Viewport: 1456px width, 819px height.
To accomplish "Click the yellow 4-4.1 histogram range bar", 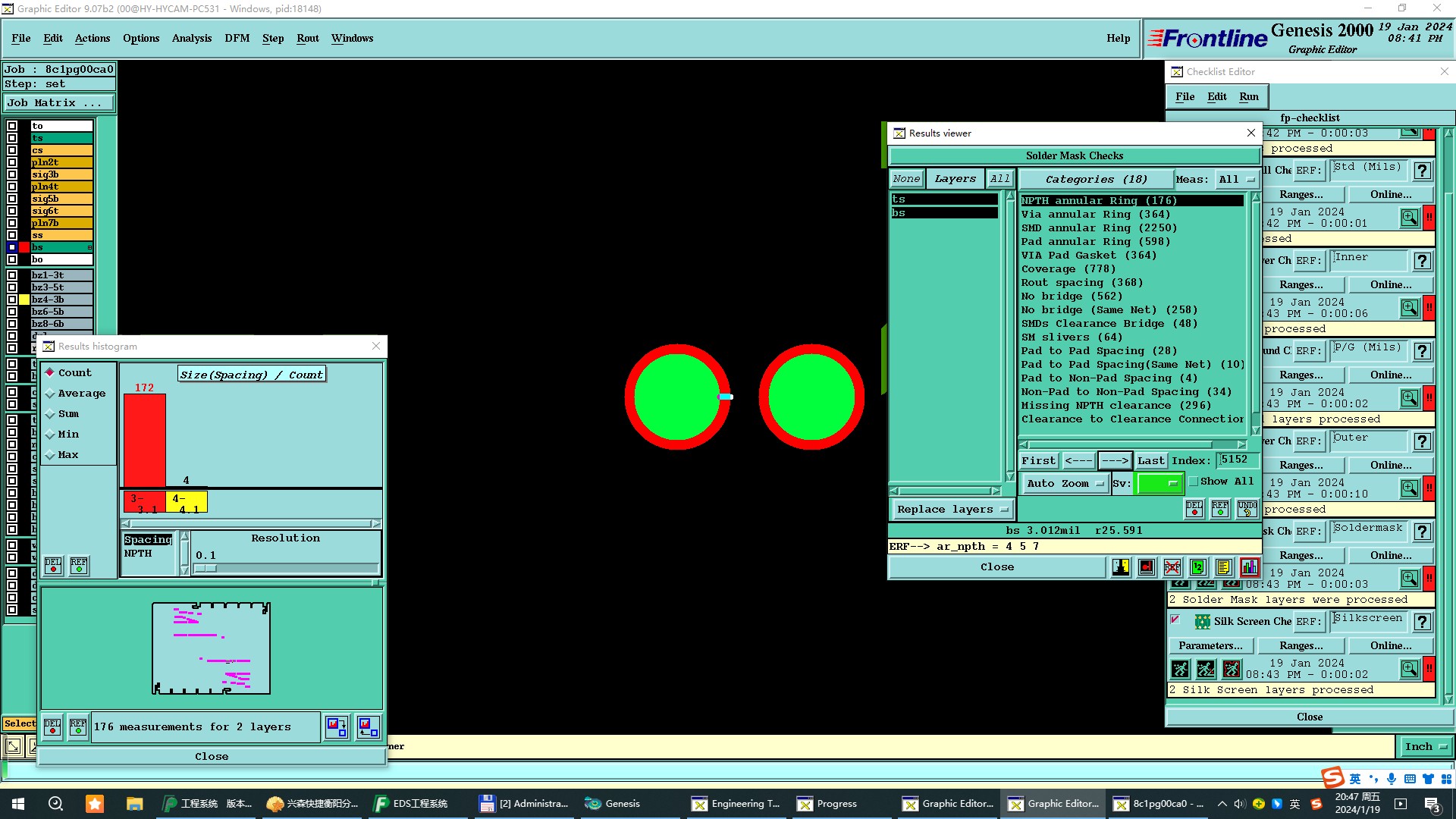I will point(187,502).
